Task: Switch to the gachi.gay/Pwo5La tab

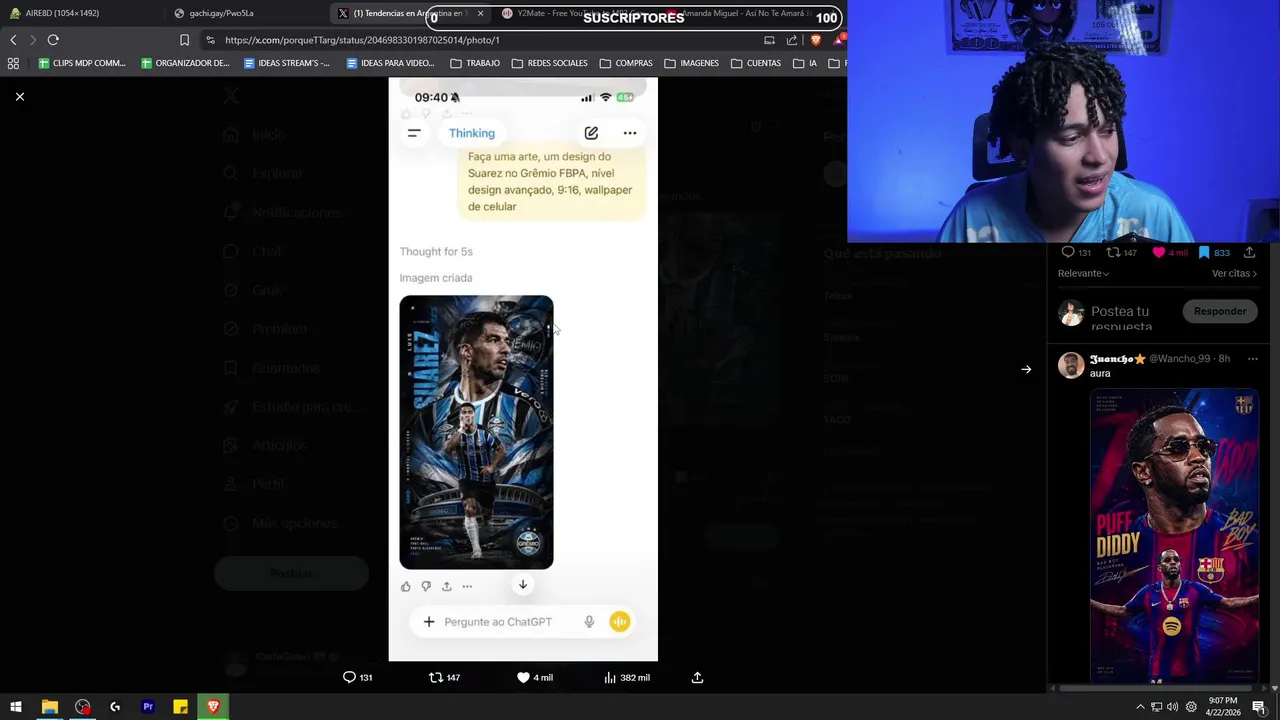Action: (245, 13)
